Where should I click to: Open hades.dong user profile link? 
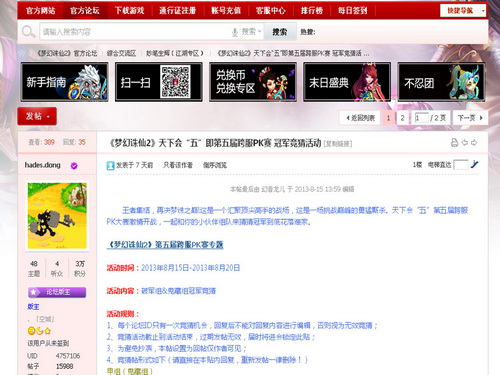pyautogui.click(x=43, y=165)
